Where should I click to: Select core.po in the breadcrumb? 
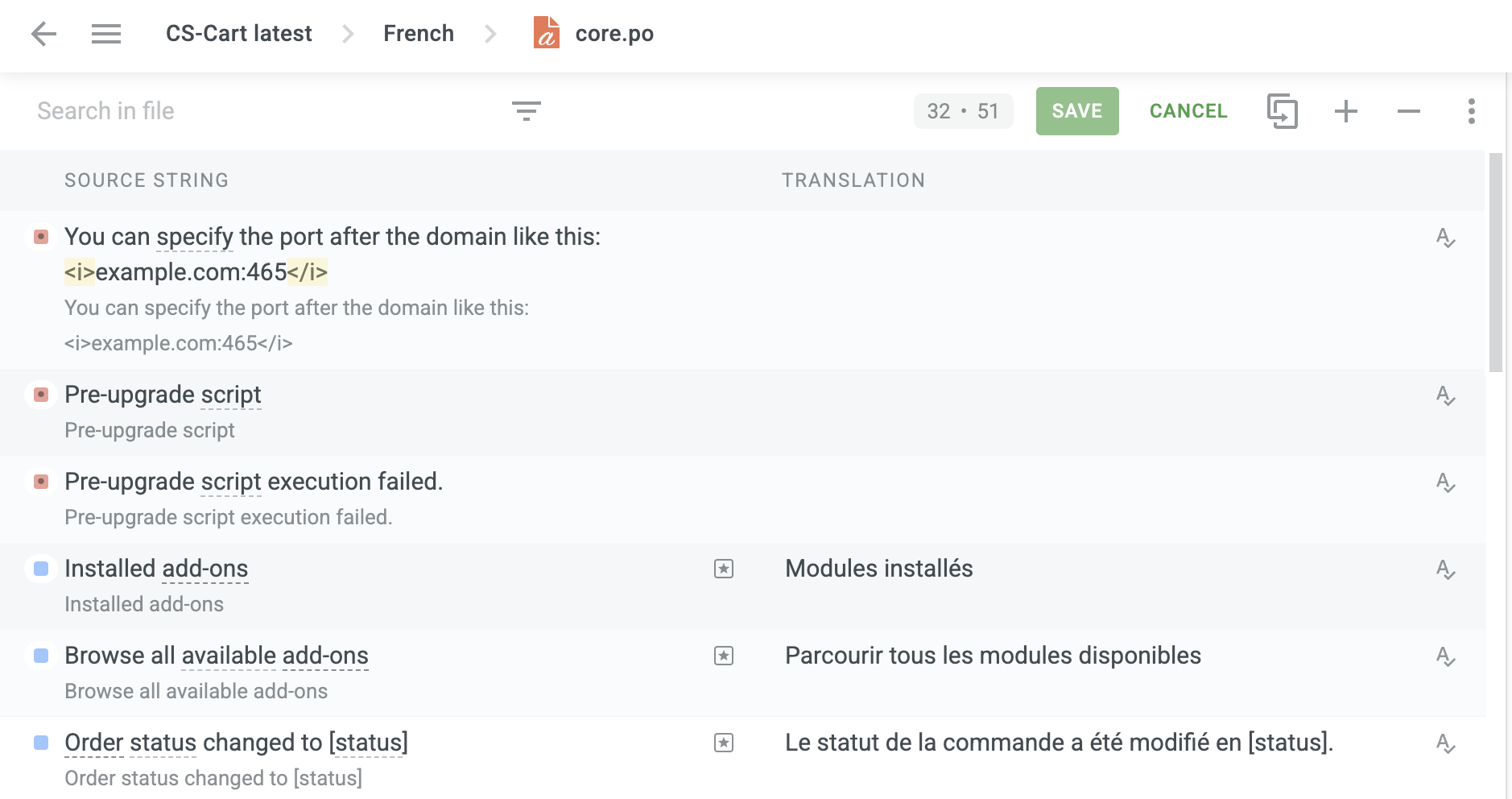click(x=614, y=34)
